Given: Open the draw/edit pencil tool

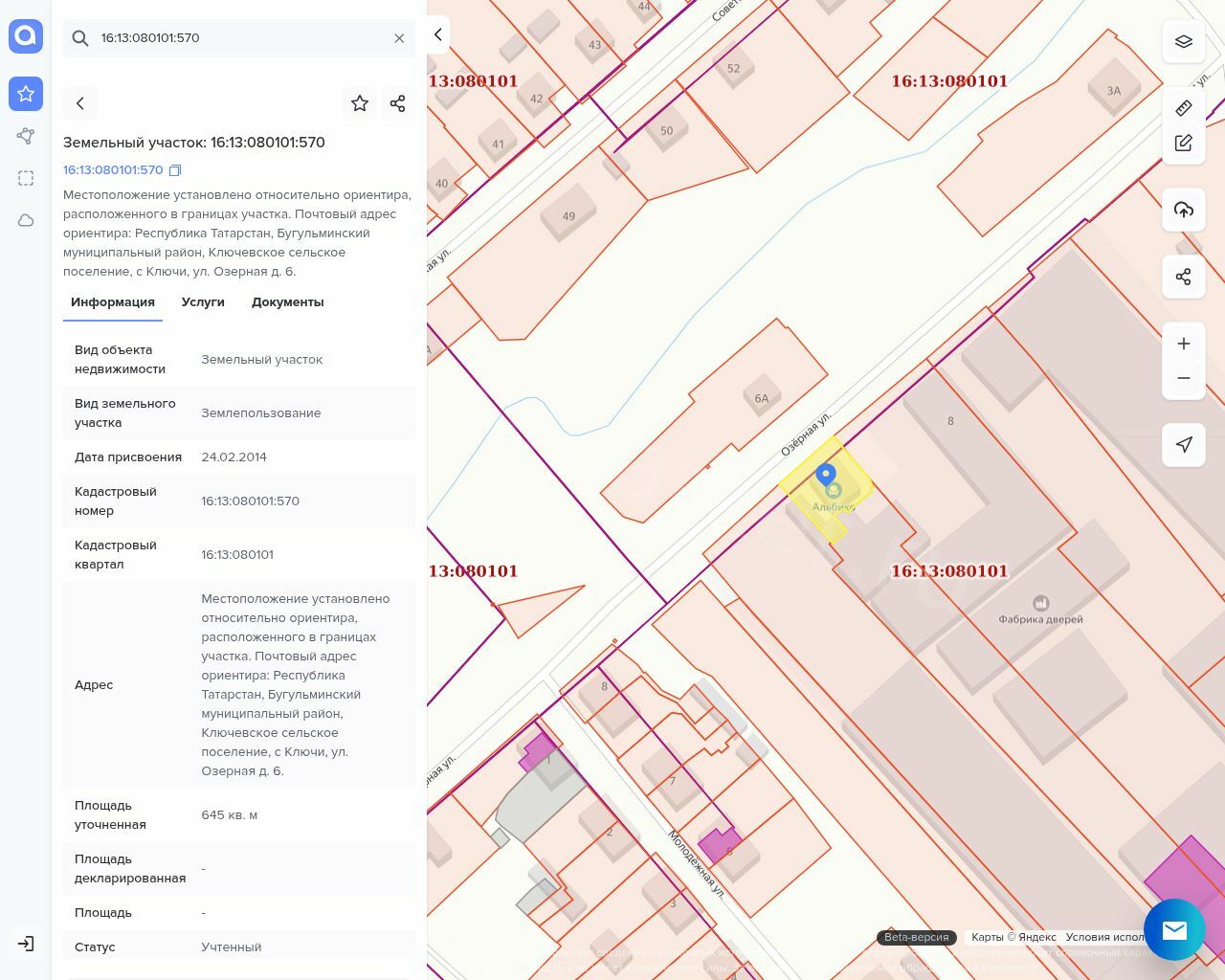Looking at the screenshot, I should click(x=1184, y=143).
